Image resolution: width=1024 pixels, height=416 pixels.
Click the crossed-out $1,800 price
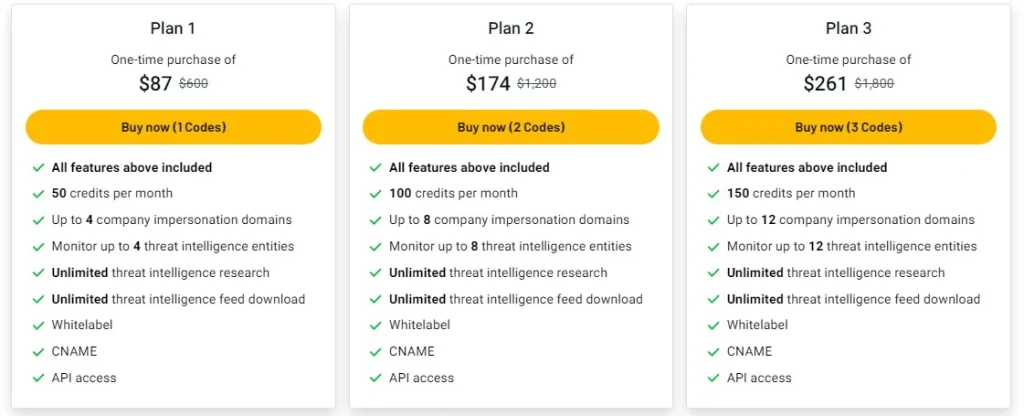pos(874,85)
